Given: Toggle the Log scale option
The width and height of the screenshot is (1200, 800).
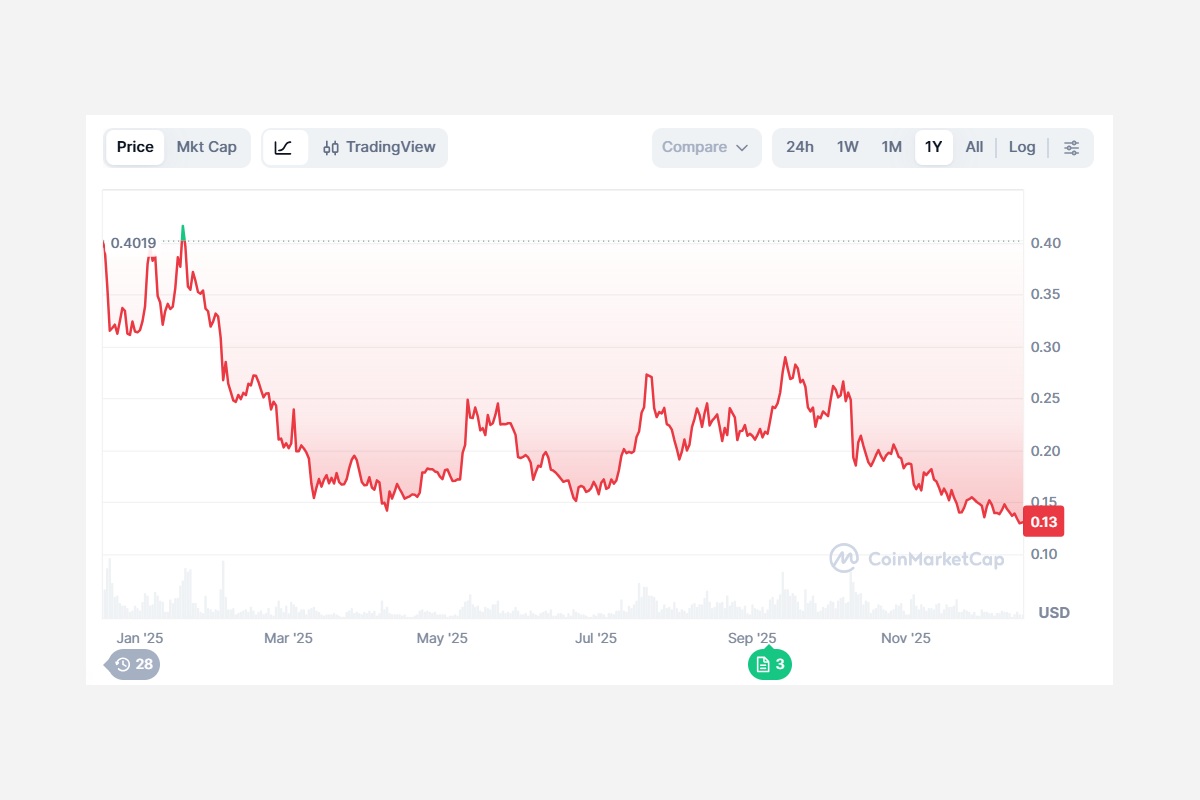Looking at the screenshot, I should click(x=1022, y=148).
